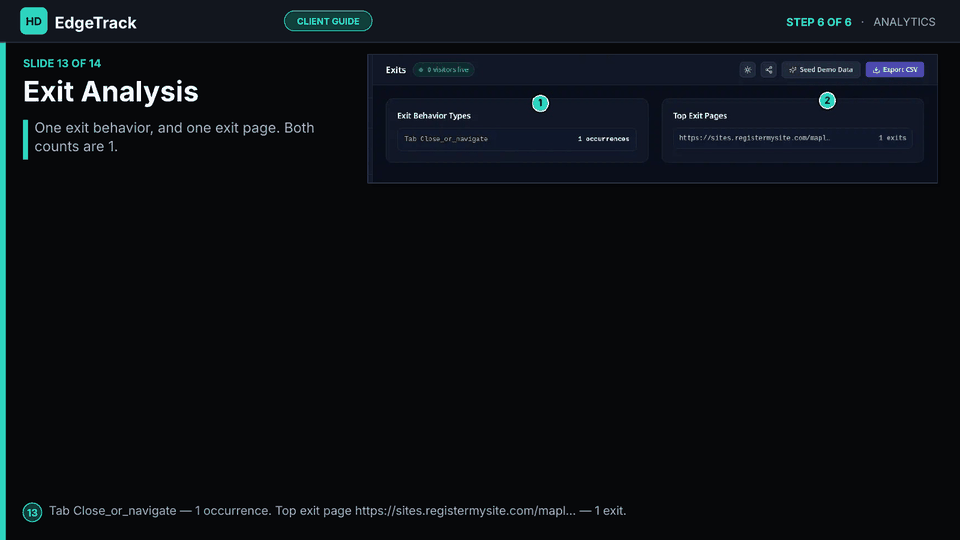The height and width of the screenshot is (540, 960).
Task: Export data with Export CSV button
Action: pyautogui.click(x=894, y=70)
